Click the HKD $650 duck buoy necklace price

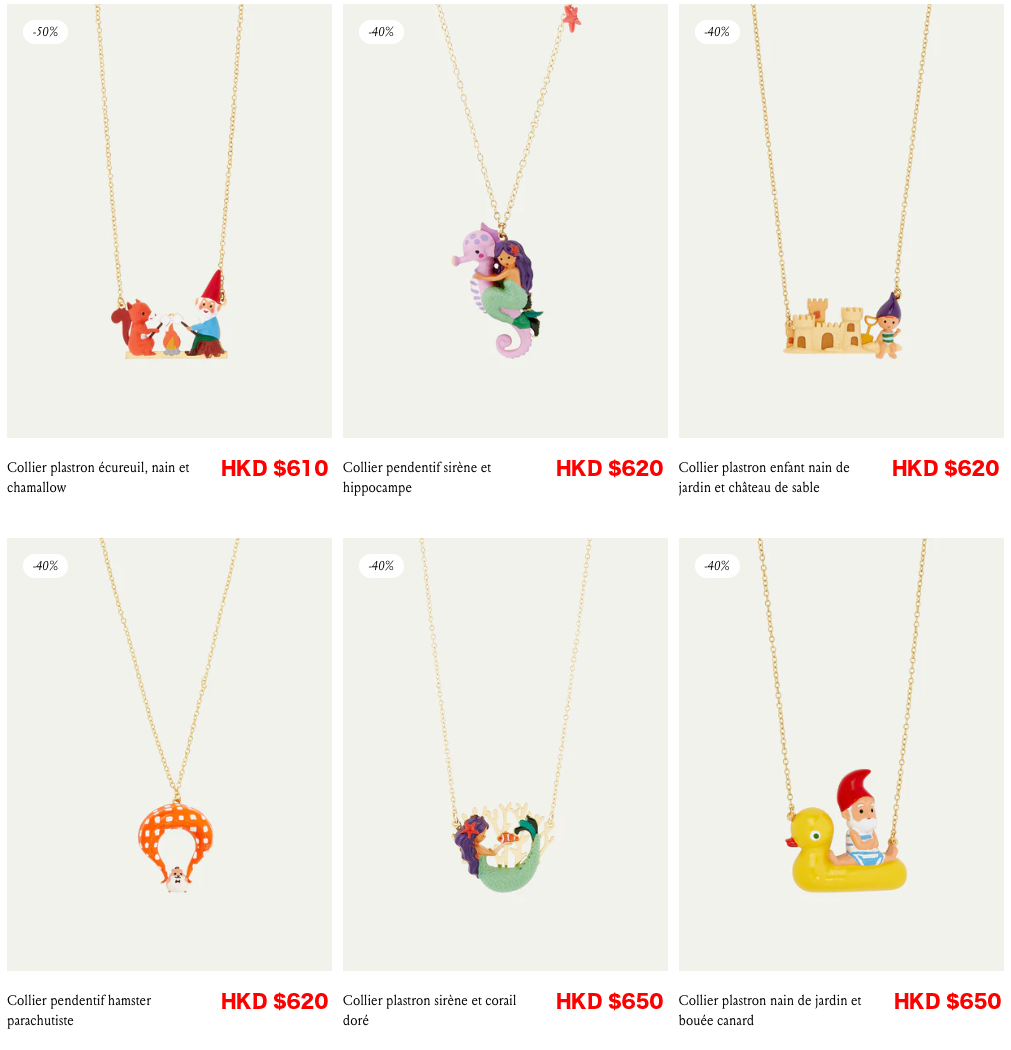tap(947, 1001)
